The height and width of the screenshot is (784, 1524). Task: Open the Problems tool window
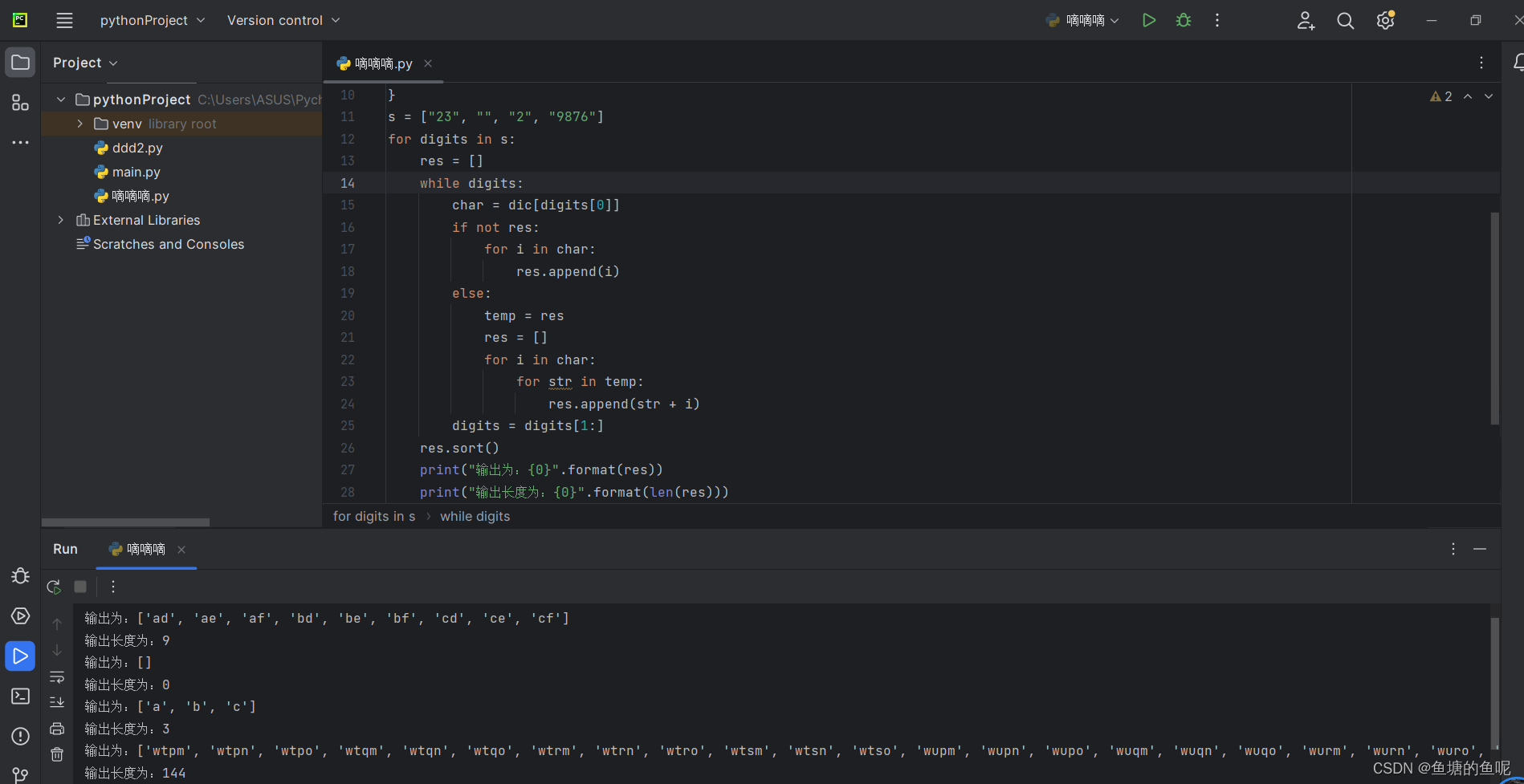click(x=20, y=737)
